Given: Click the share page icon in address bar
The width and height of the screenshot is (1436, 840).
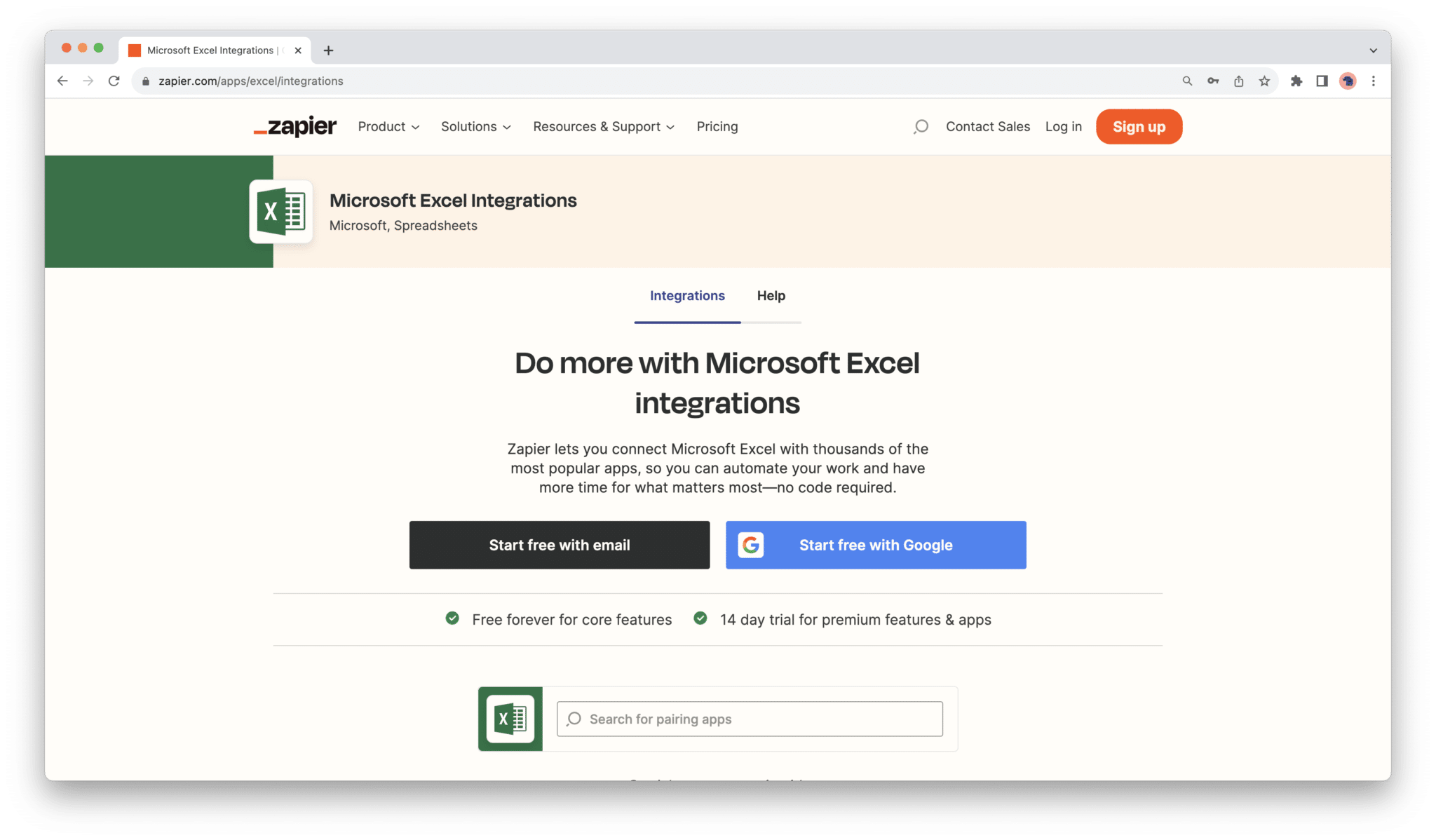Looking at the screenshot, I should tap(1239, 81).
